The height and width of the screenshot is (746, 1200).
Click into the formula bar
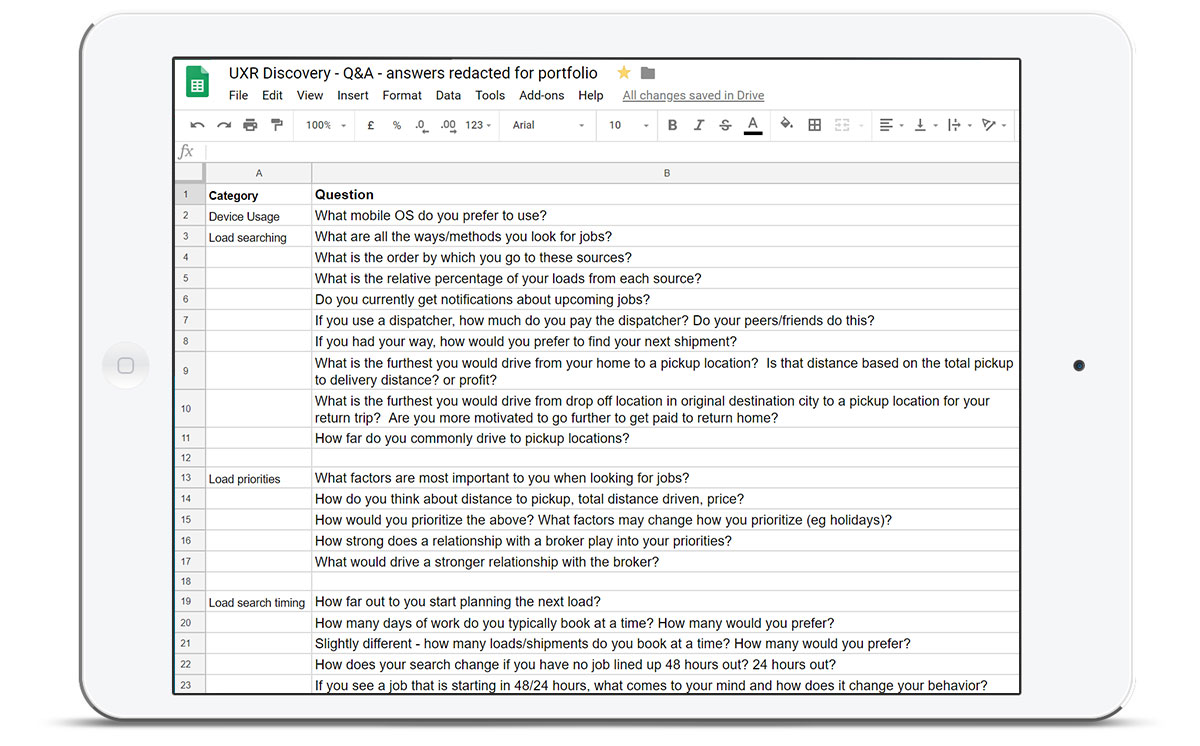[x=612, y=152]
